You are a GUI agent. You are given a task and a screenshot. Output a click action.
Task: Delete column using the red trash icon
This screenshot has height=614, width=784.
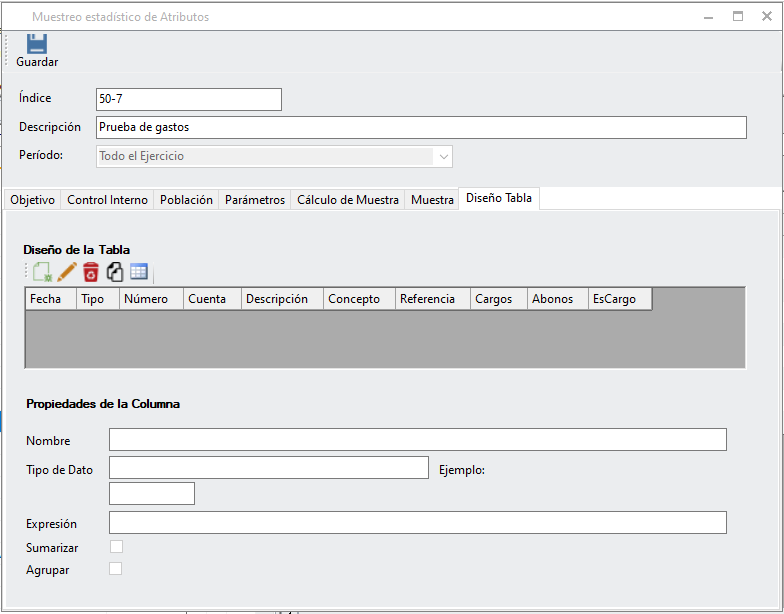coord(91,272)
